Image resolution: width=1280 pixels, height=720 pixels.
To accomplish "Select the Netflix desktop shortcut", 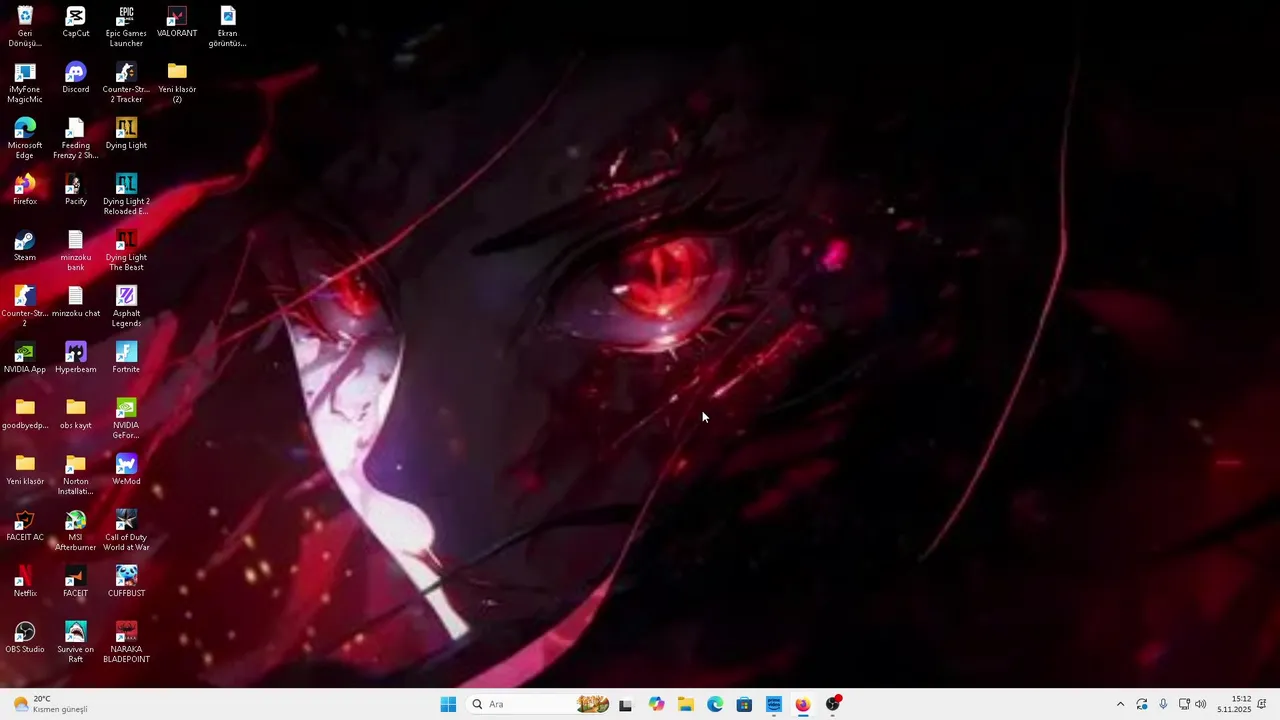I will 25,582.
